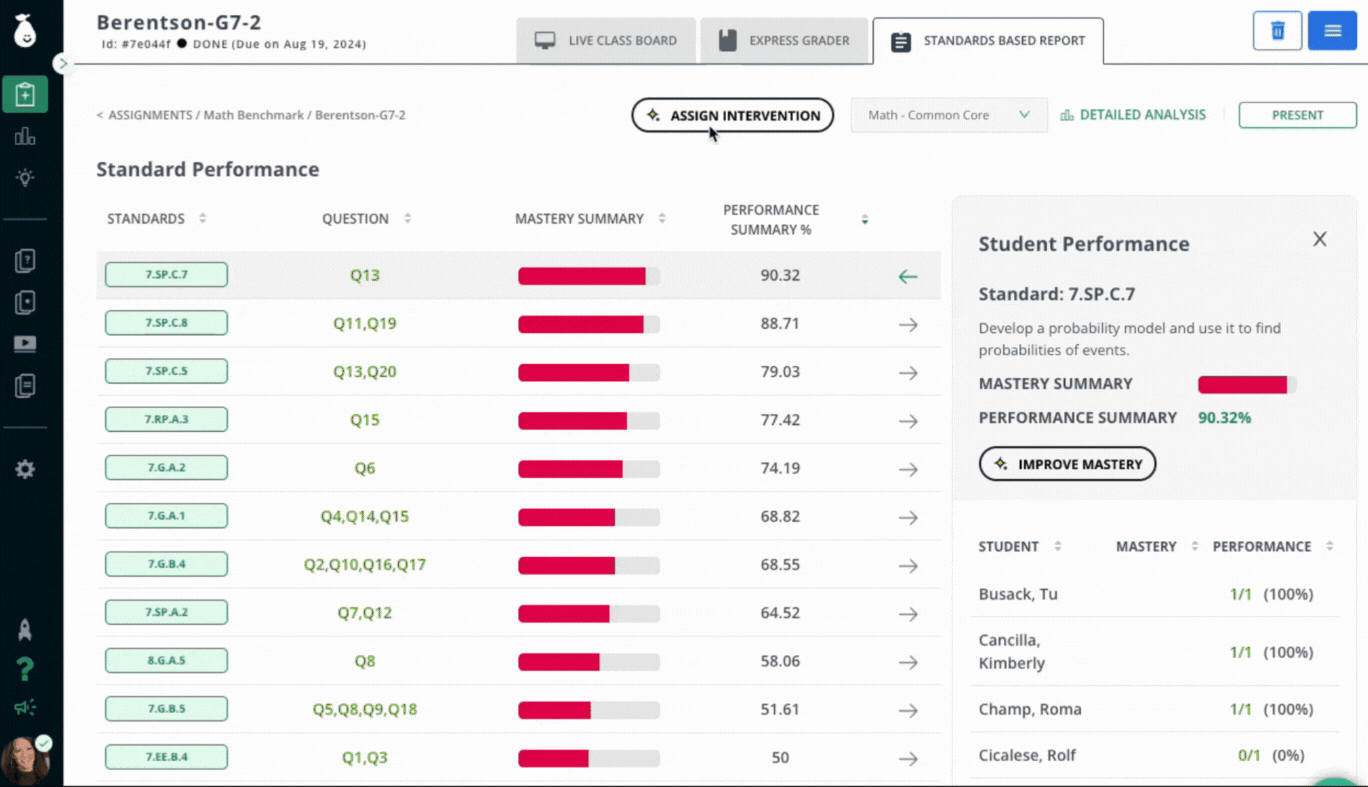Click the 8.G.A.5 standard tag

click(x=166, y=660)
